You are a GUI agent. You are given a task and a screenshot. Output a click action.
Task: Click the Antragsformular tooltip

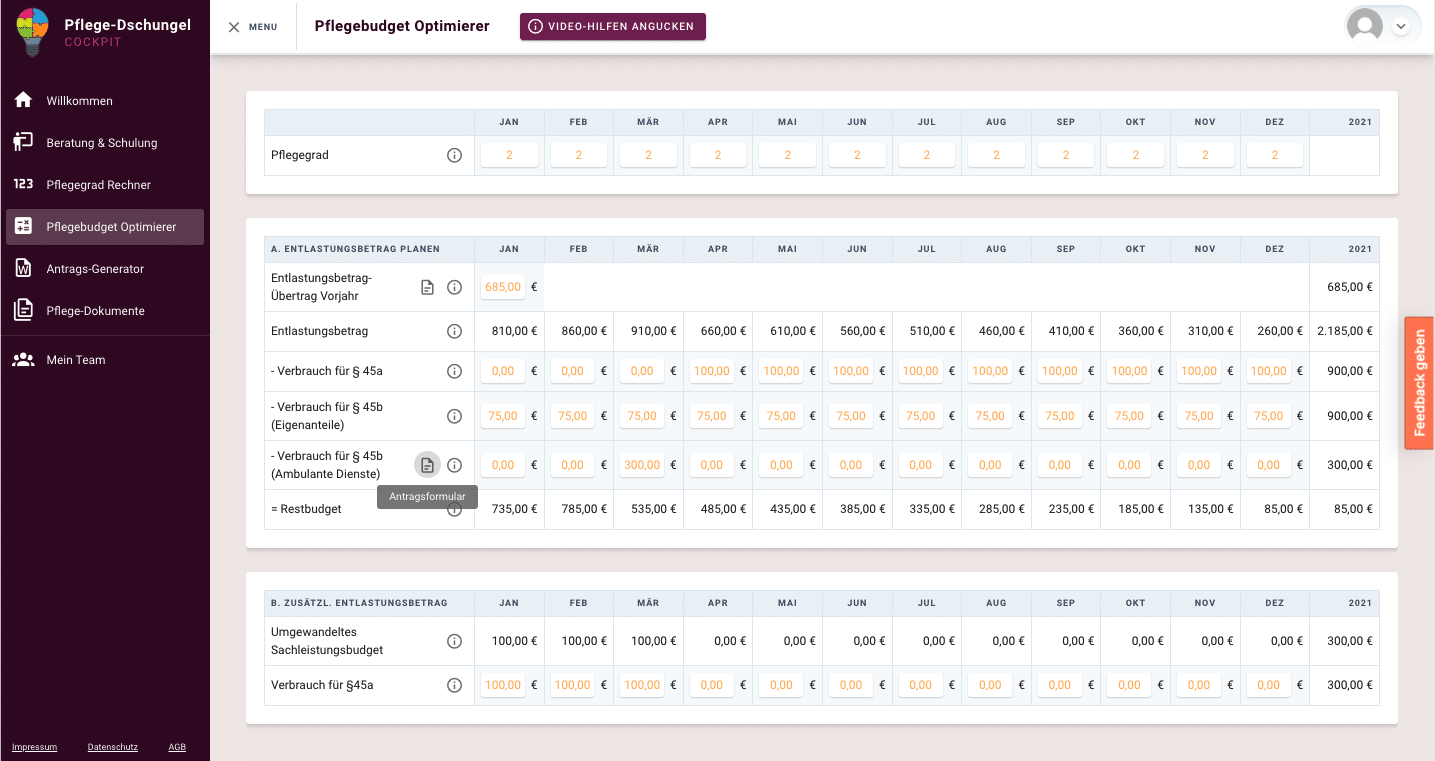pos(427,497)
